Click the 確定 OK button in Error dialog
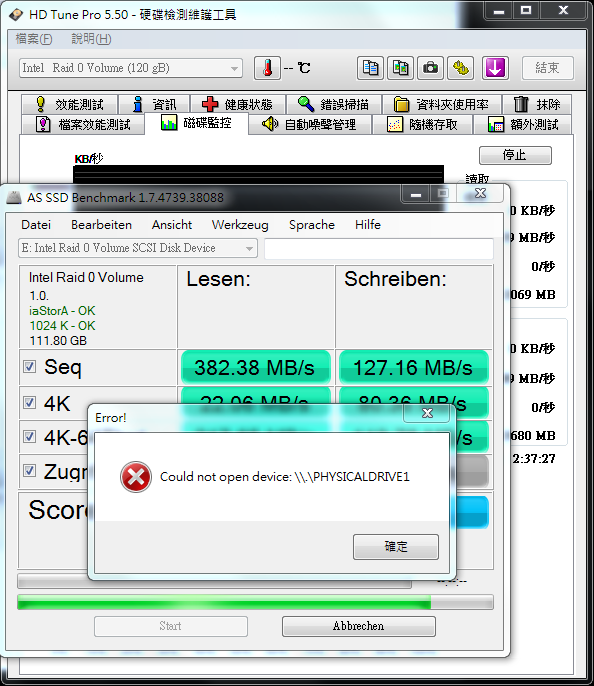The image size is (594, 686). point(396,547)
